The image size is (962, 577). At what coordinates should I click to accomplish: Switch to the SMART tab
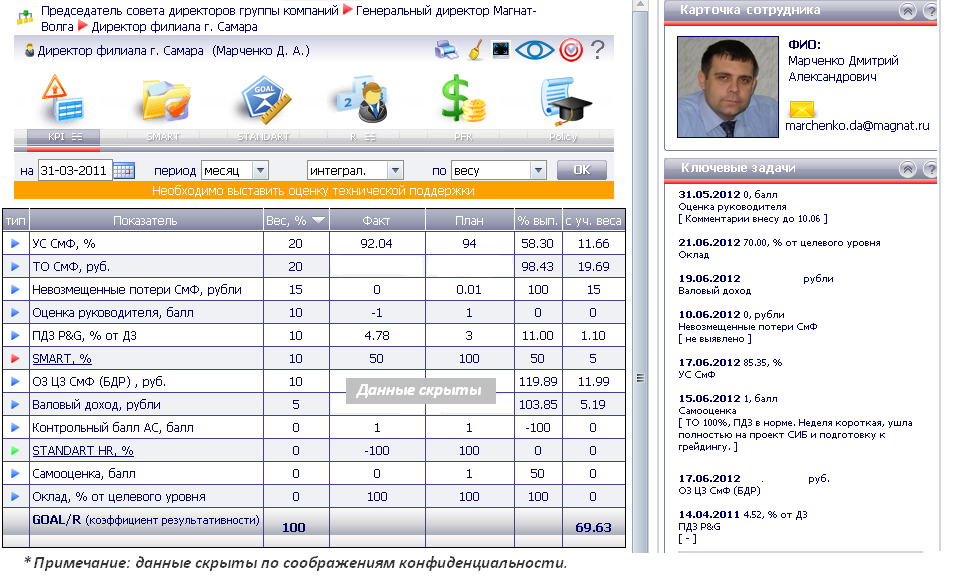pyautogui.click(x=163, y=137)
